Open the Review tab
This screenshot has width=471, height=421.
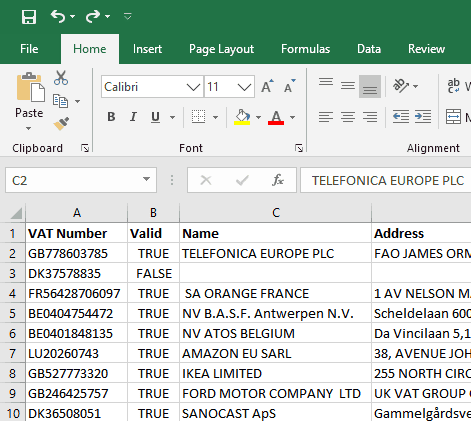pyautogui.click(x=426, y=49)
